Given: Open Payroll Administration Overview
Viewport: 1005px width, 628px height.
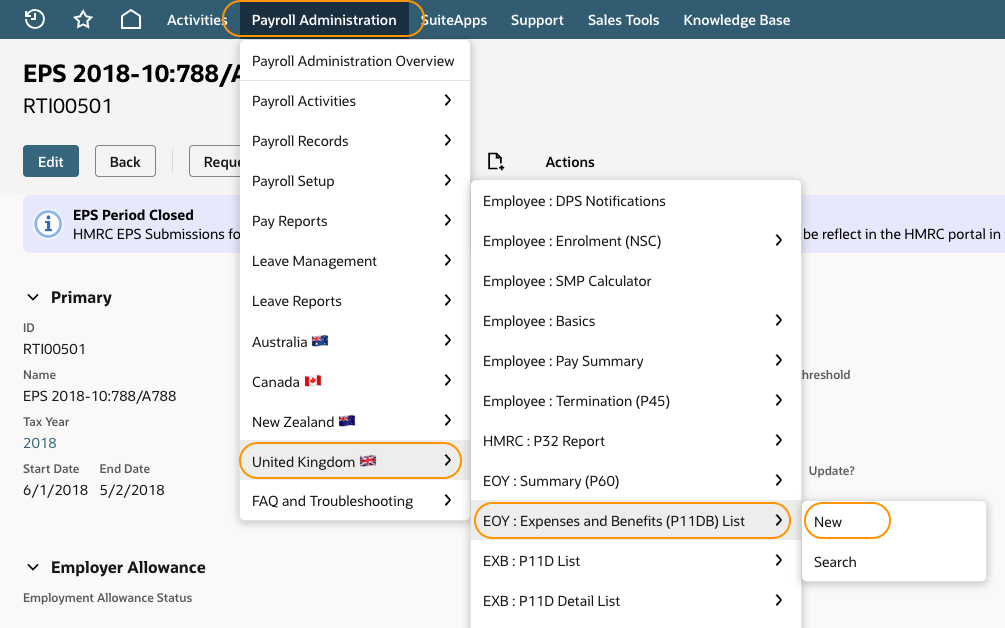Looking at the screenshot, I should pyautogui.click(x=353, y=61).
